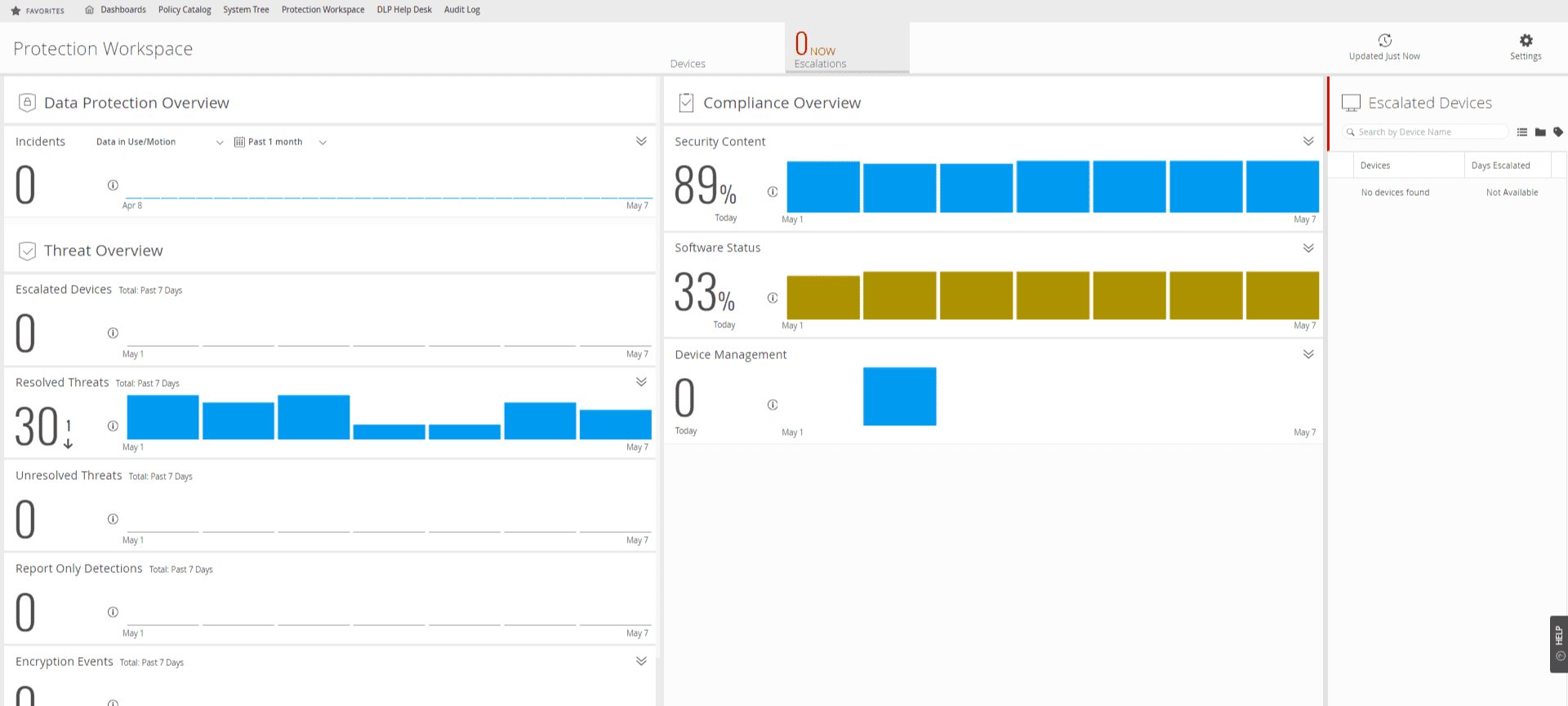Click the folder icon beside device search
Screen dimensions: 1568x706
point(1540,132)
